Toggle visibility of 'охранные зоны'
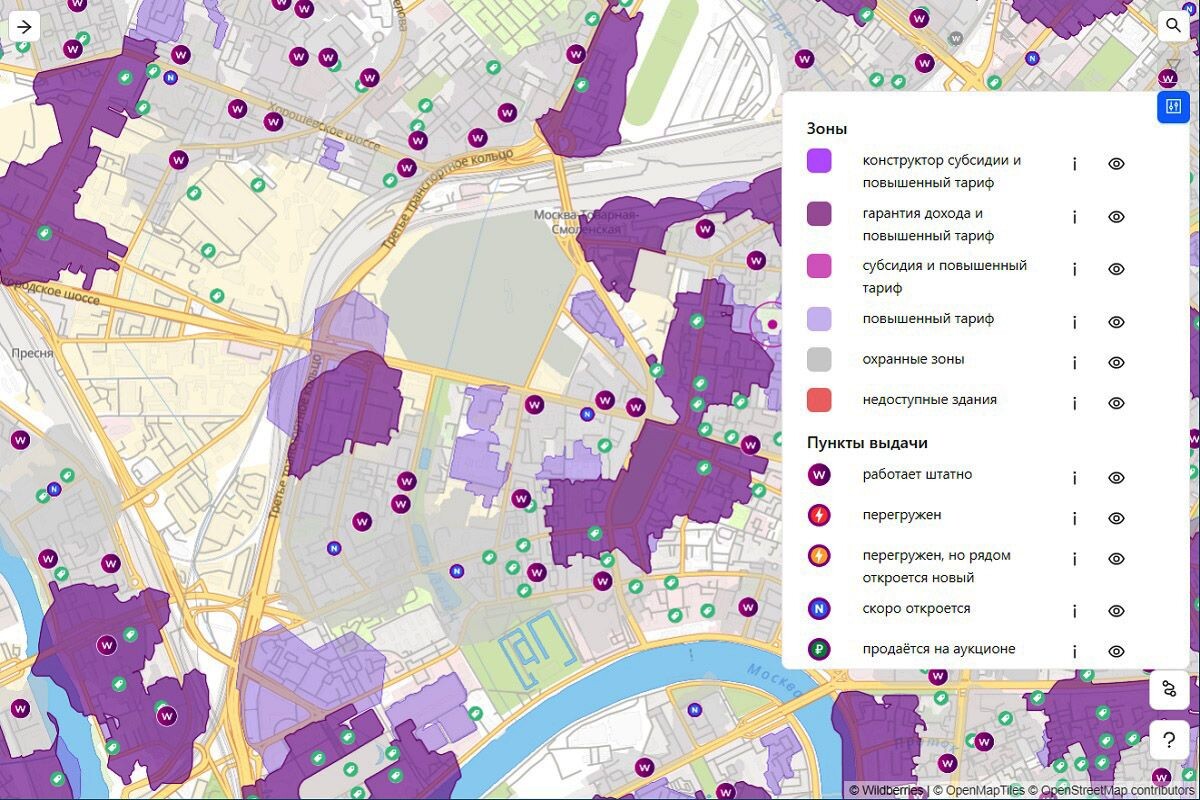1200x800 pixels. coord(1117,362)
